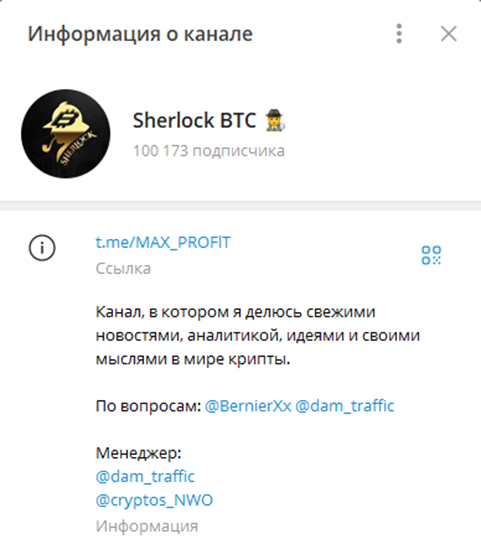Show the channel QR code
Screen dimensions: 481x539
pos(431,255)
